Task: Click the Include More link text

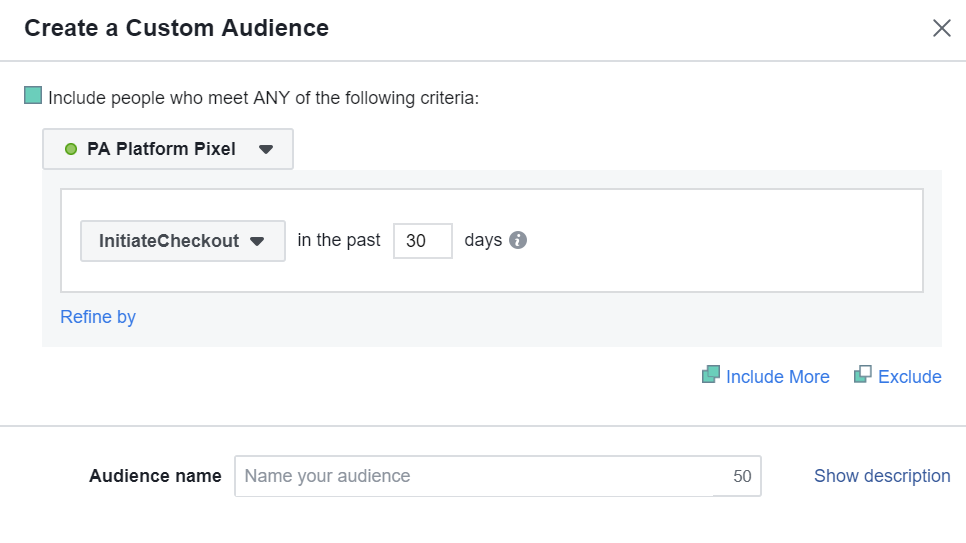Action: click(x=778, y=377)
